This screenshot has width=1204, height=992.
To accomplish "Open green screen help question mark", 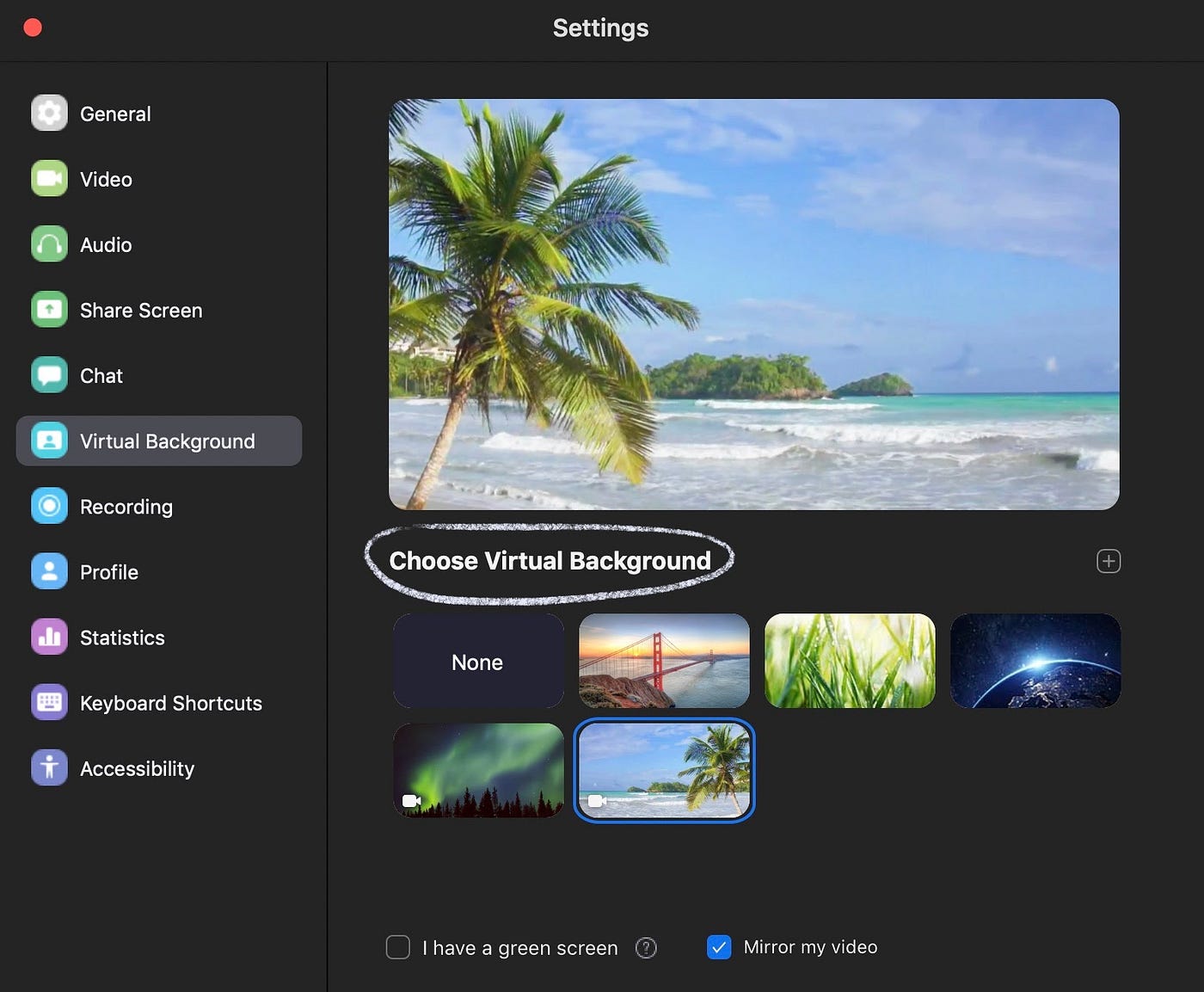I will 646,947.
